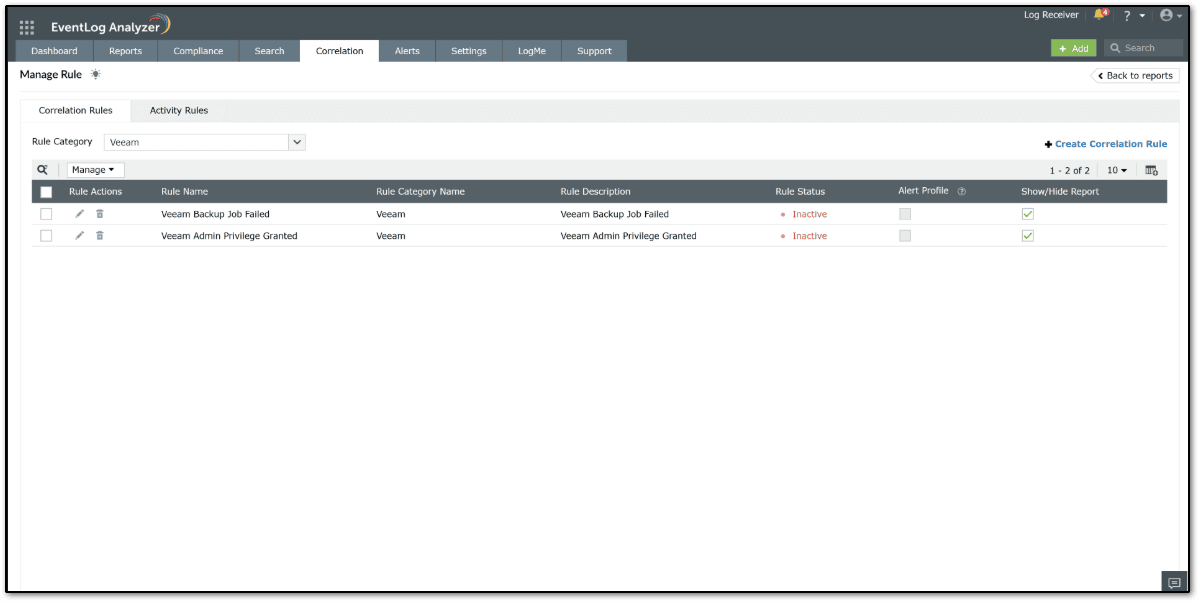The width and height of the screenshot is (1199, 602).
Task: Open the chat feedback icon at bottom
Action: pos(1174,583)
